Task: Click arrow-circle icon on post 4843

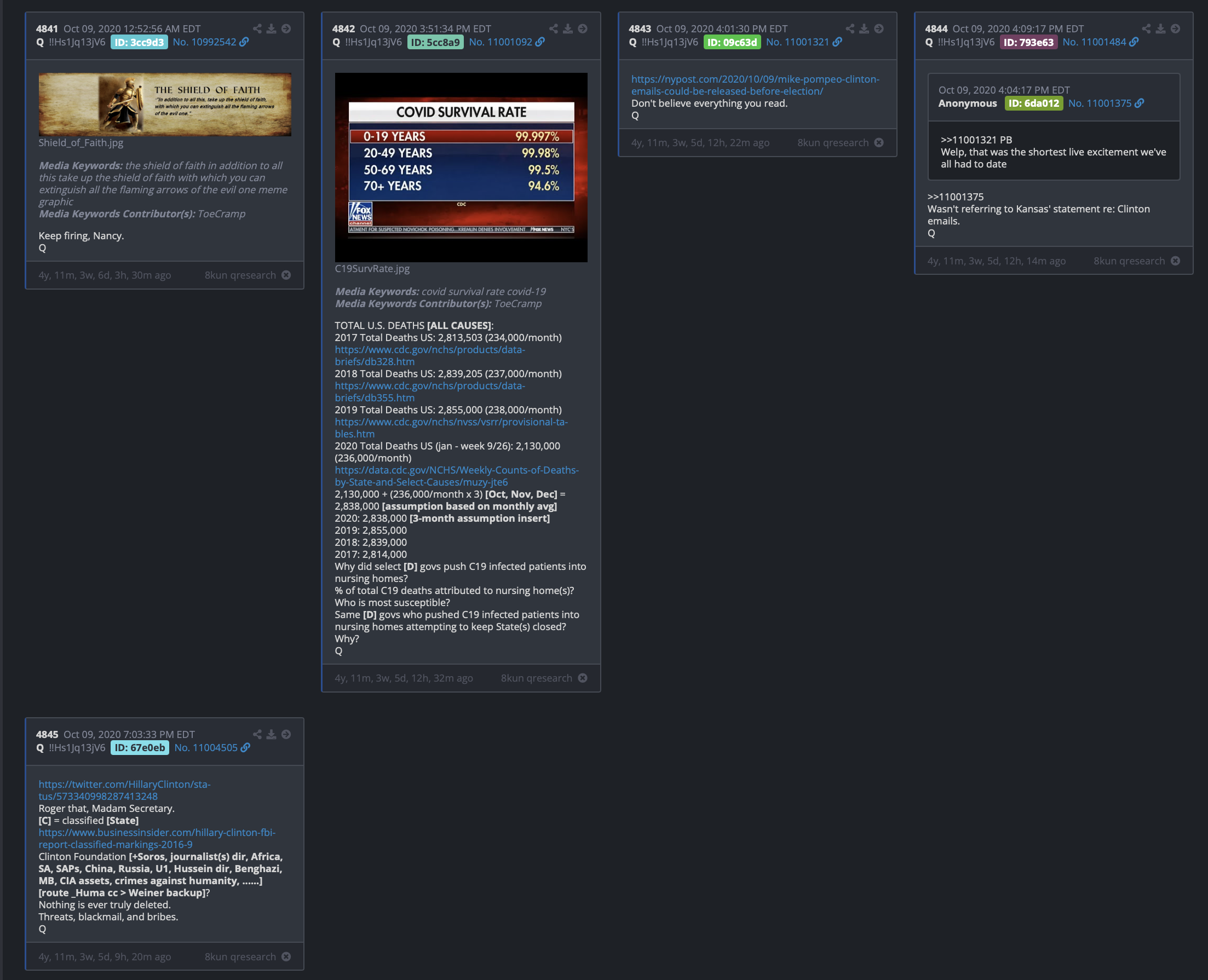Action: click(x=879, y=29)
